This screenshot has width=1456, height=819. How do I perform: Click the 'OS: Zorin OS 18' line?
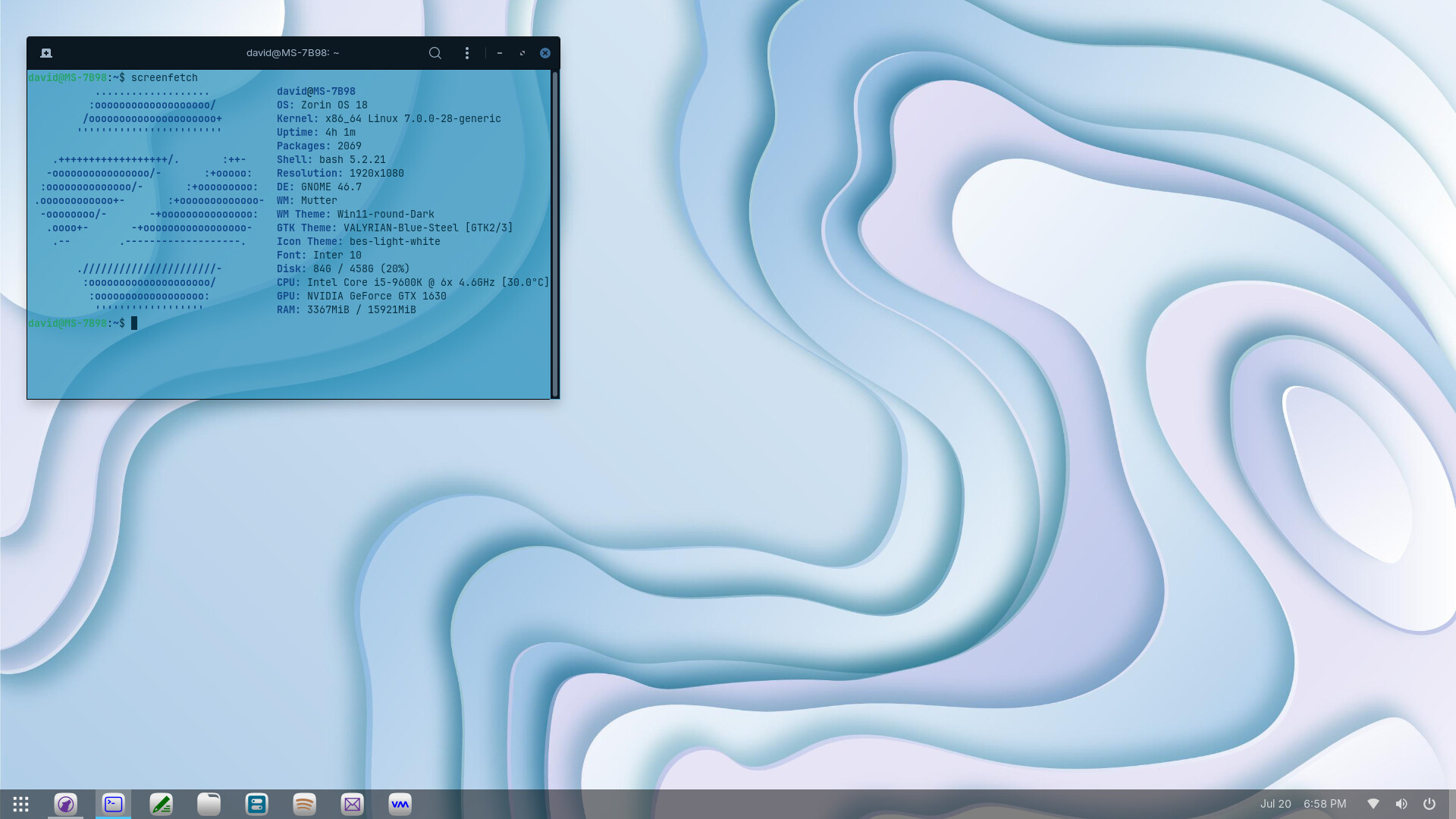tap(322, 105)
